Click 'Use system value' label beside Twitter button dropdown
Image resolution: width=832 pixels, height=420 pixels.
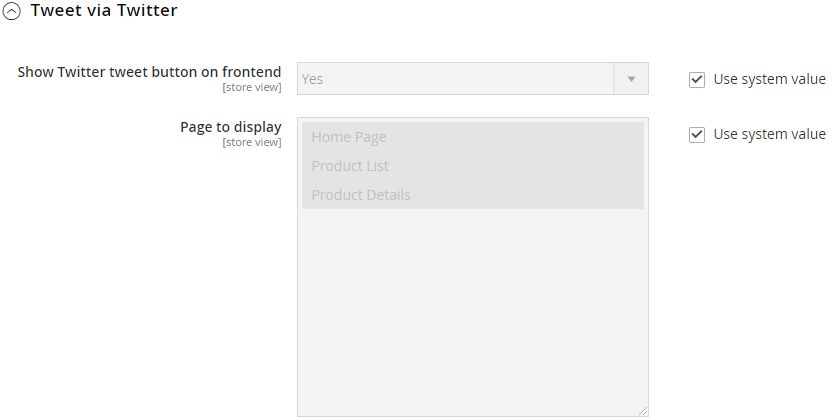769,80
